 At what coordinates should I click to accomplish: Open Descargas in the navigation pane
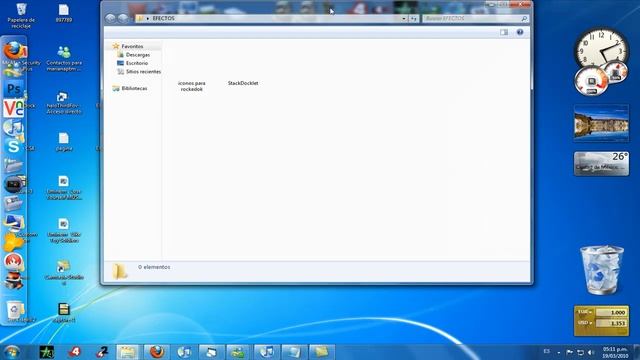click(138, 55)
